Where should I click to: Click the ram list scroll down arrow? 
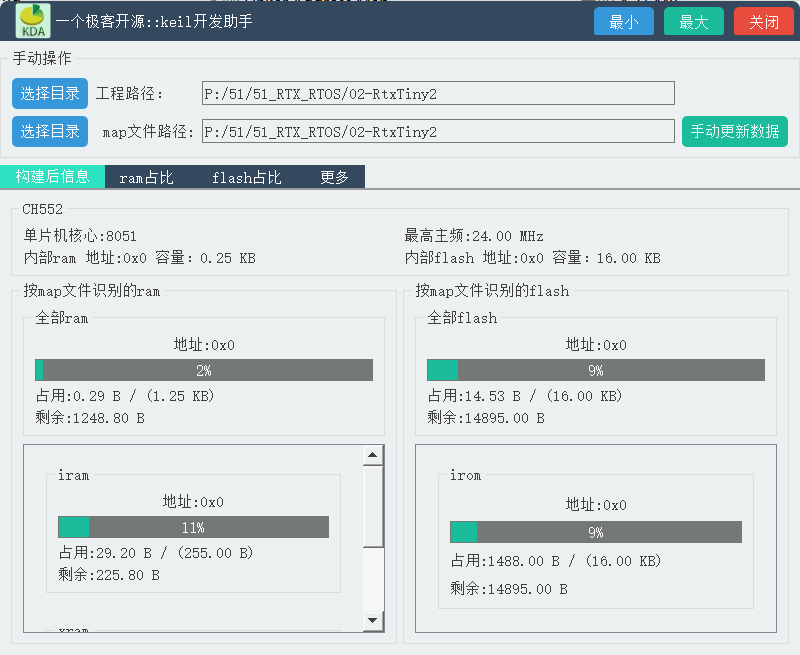point(373,620)
